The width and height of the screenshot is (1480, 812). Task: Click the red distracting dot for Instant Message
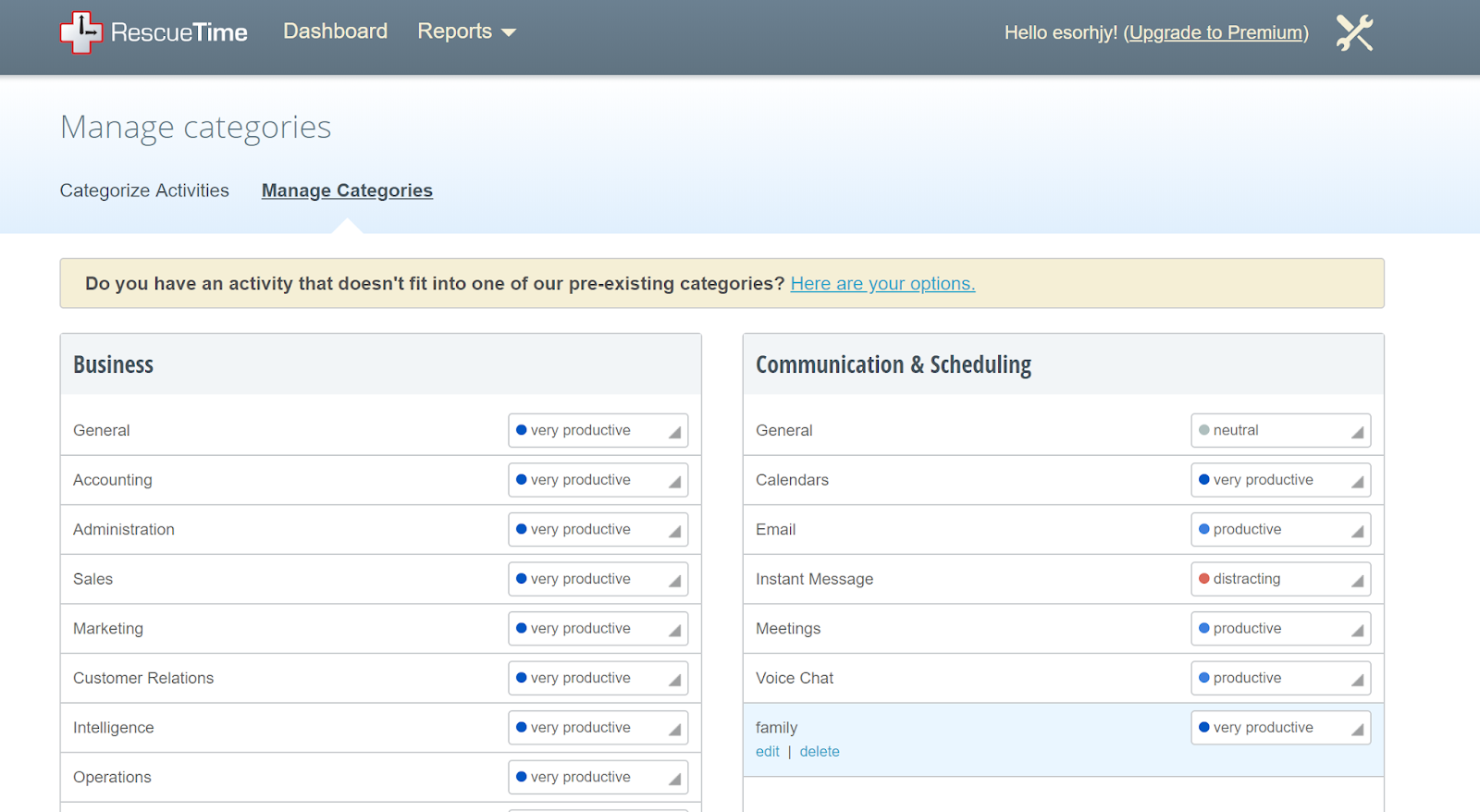tap(1204, 579)
